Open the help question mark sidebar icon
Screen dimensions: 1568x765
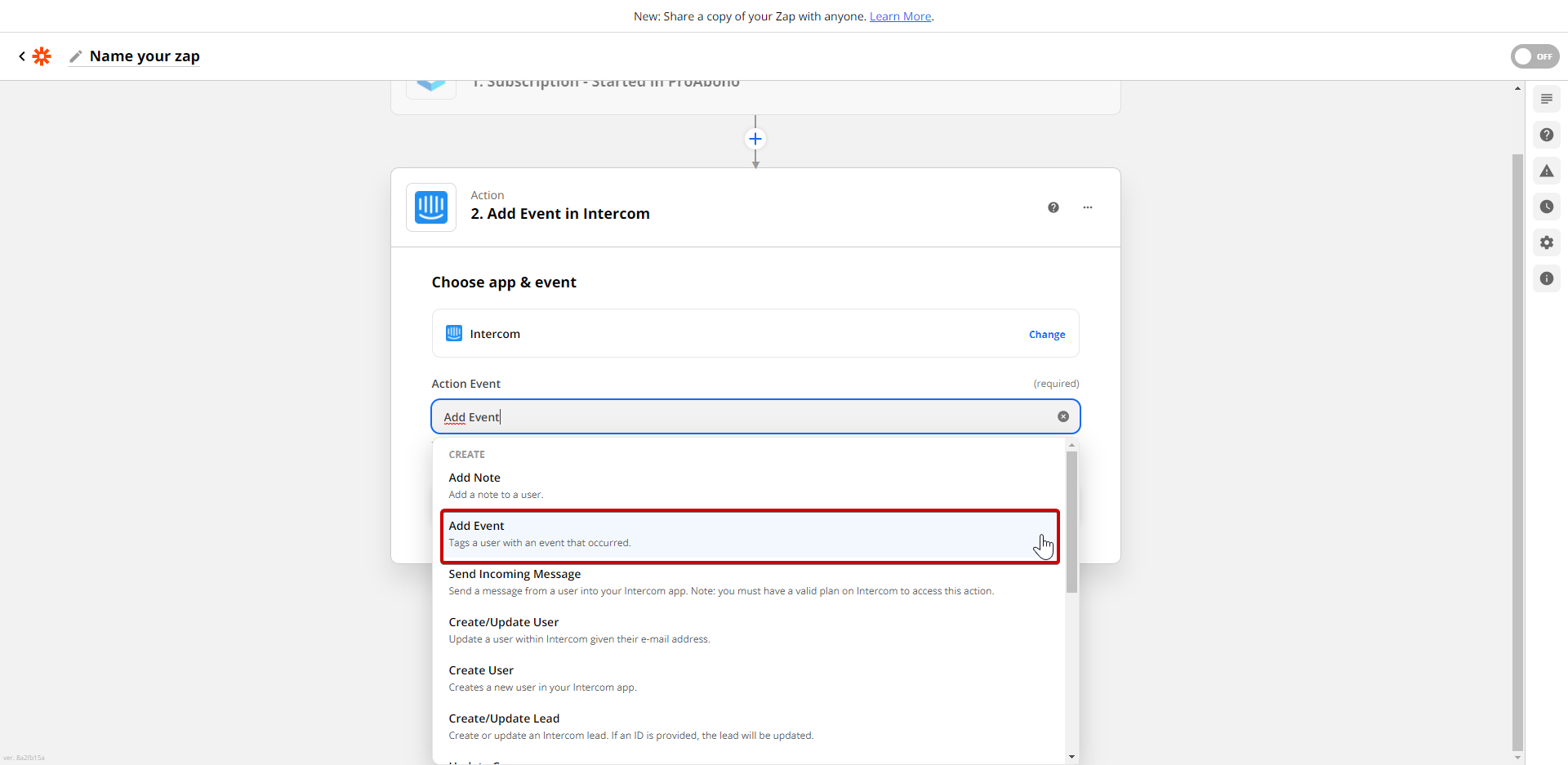tap(1547, 135)
